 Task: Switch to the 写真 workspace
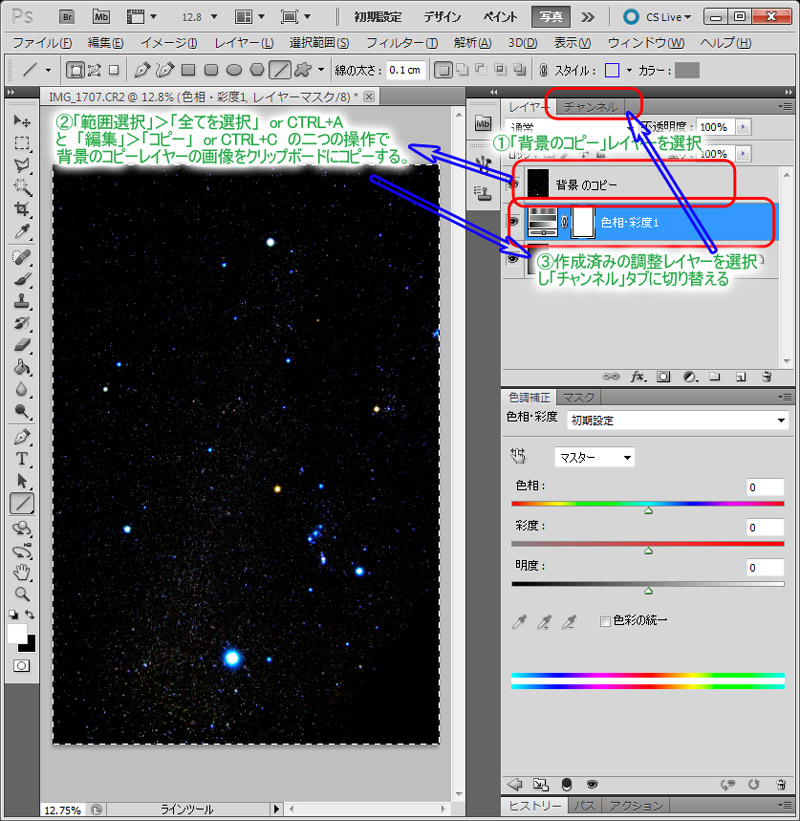pos(551,17)
